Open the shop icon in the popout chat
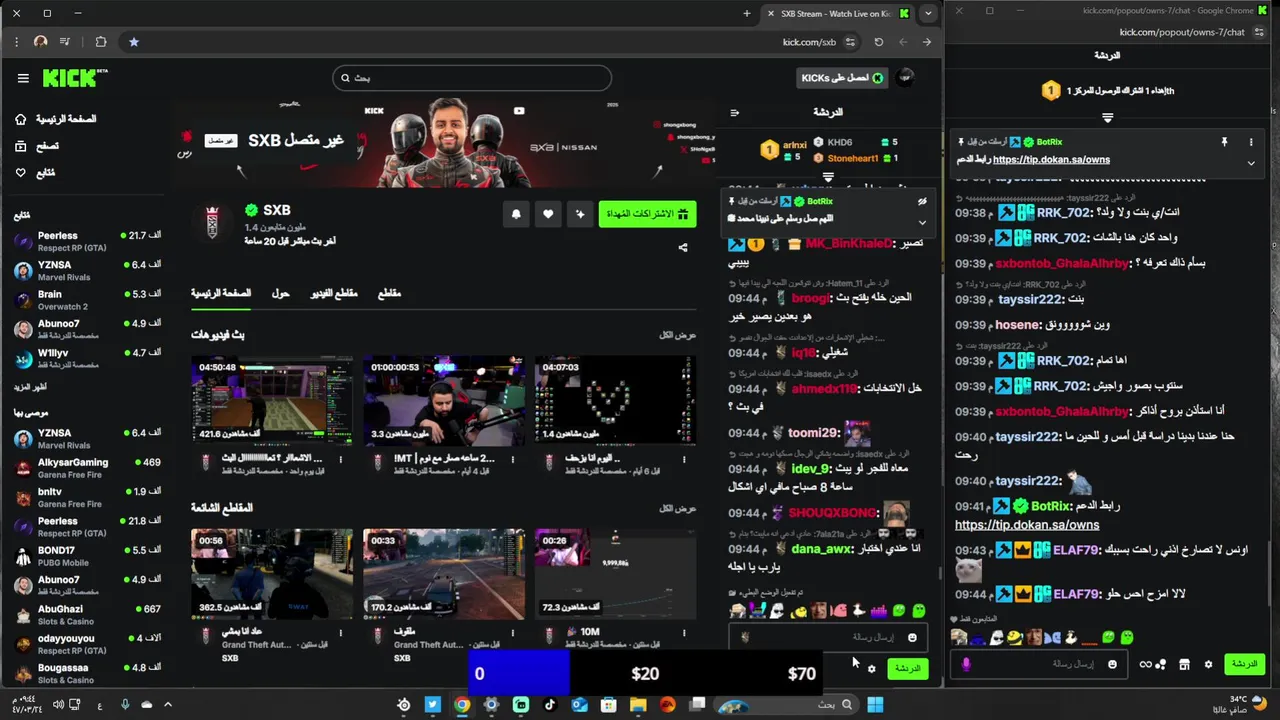1280x720 pixels. pos(1184,664)
